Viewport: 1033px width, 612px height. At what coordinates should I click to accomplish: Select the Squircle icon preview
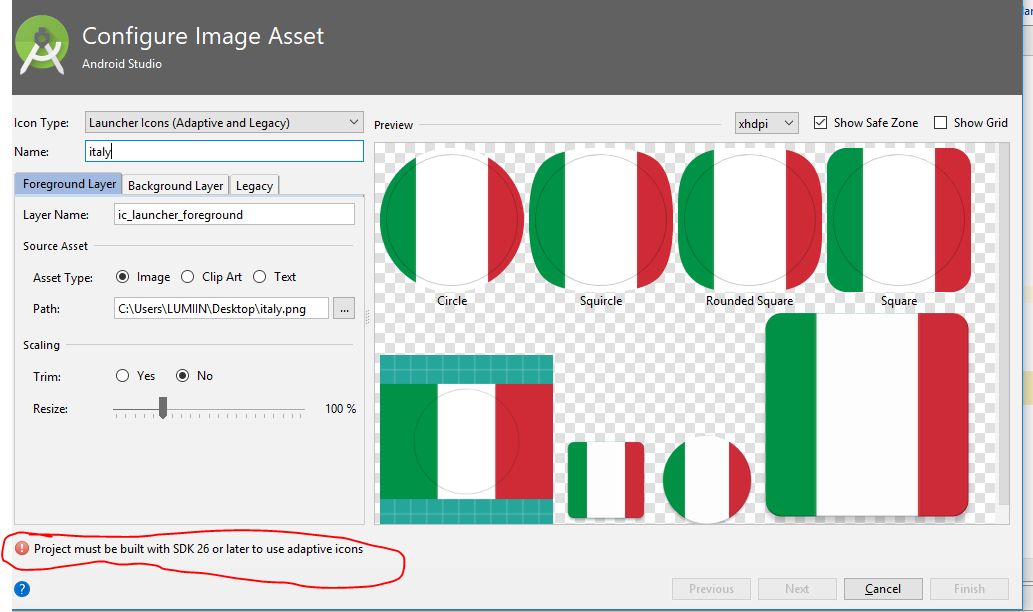click(601, 219)
